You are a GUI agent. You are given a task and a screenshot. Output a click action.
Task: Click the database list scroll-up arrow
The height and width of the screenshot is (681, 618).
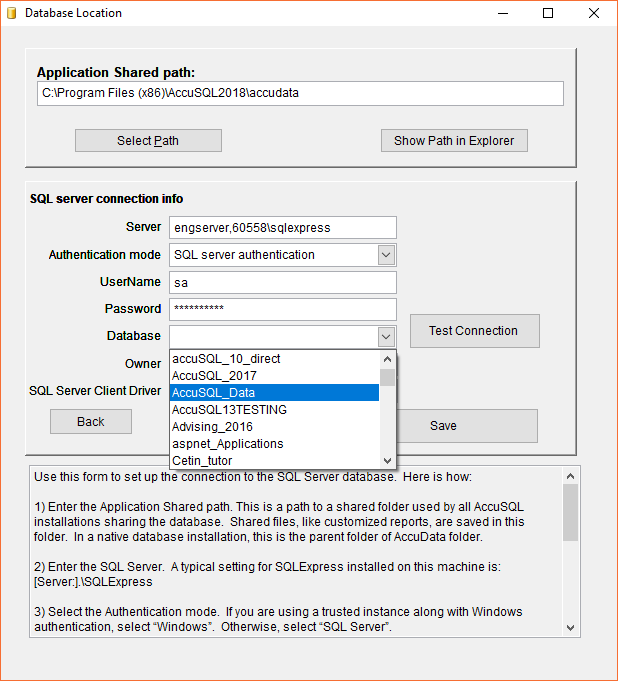pyautogui.click(x=387, y=359)
